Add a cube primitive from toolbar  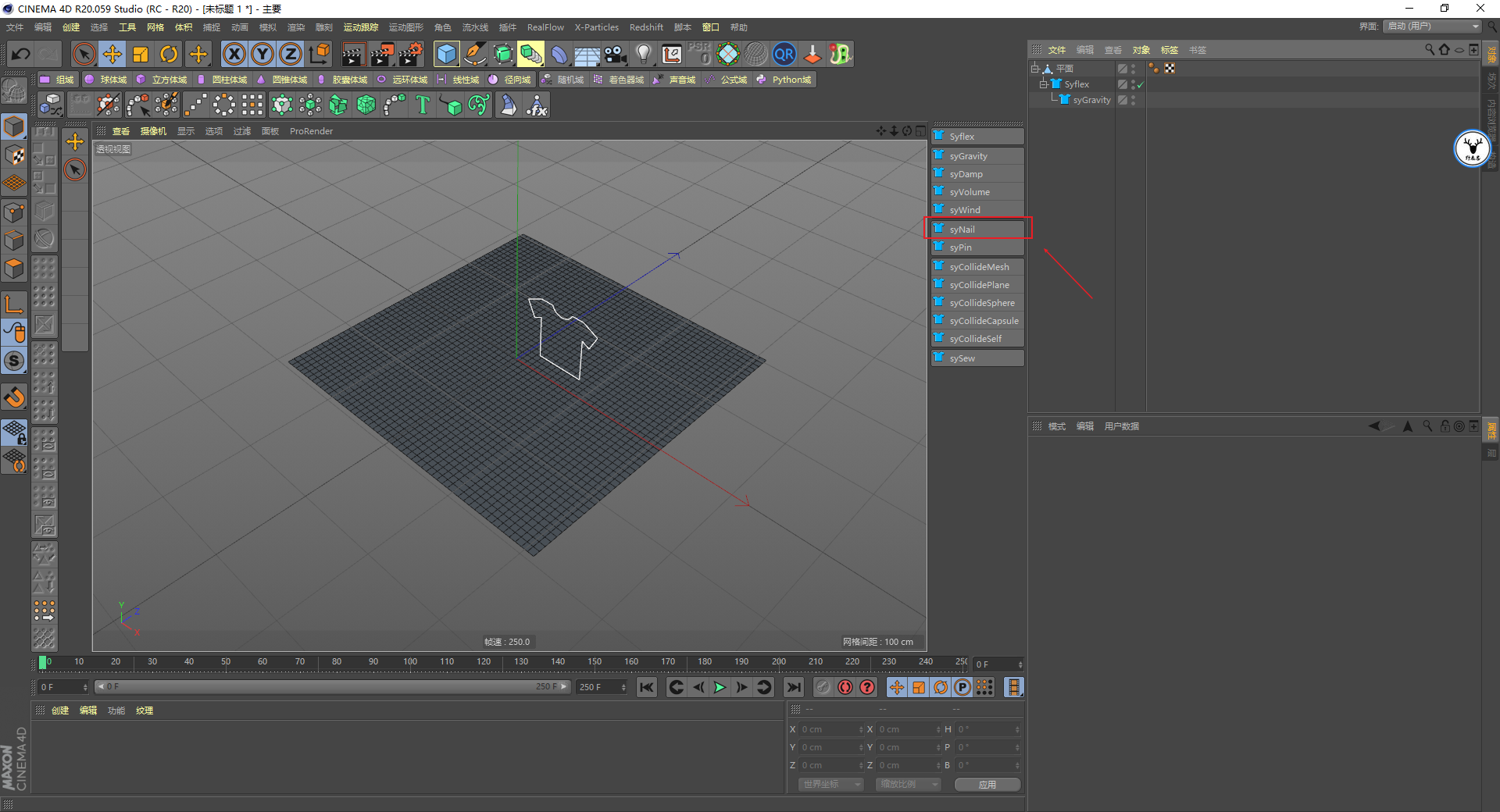[x=446, y=55]
